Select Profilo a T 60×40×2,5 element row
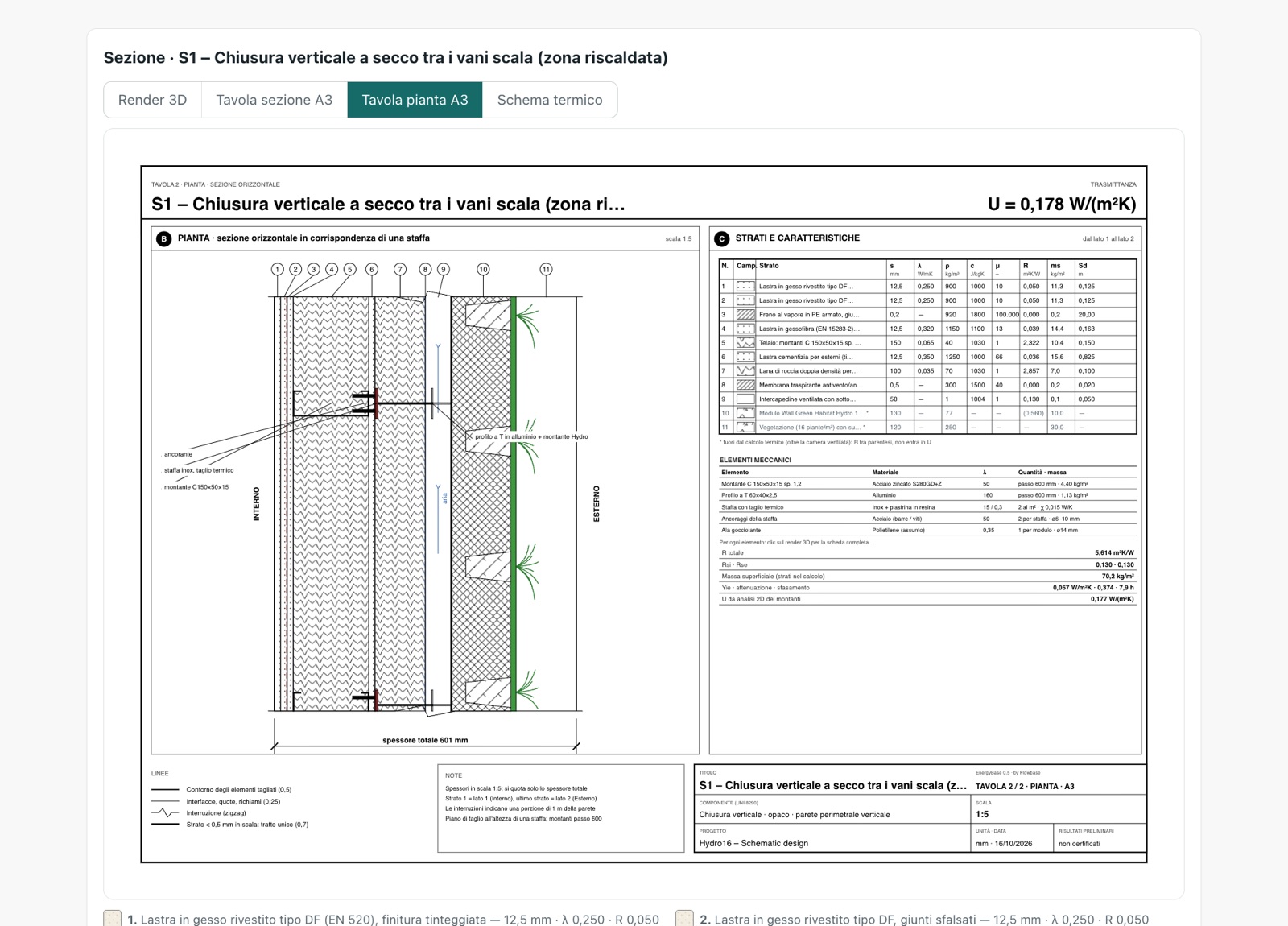Screen dimensions: 1288x926 tap(927, 495)
